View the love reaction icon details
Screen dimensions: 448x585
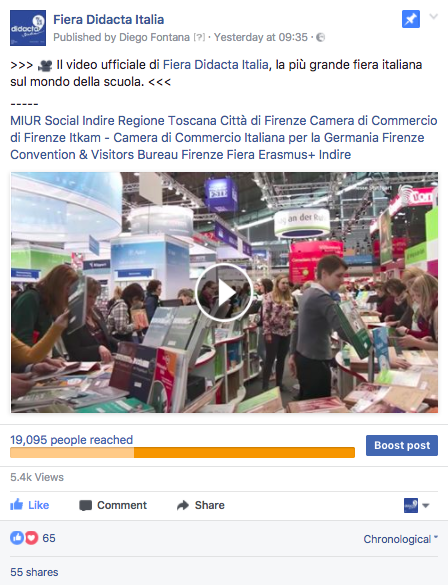[x=31, y=538]
